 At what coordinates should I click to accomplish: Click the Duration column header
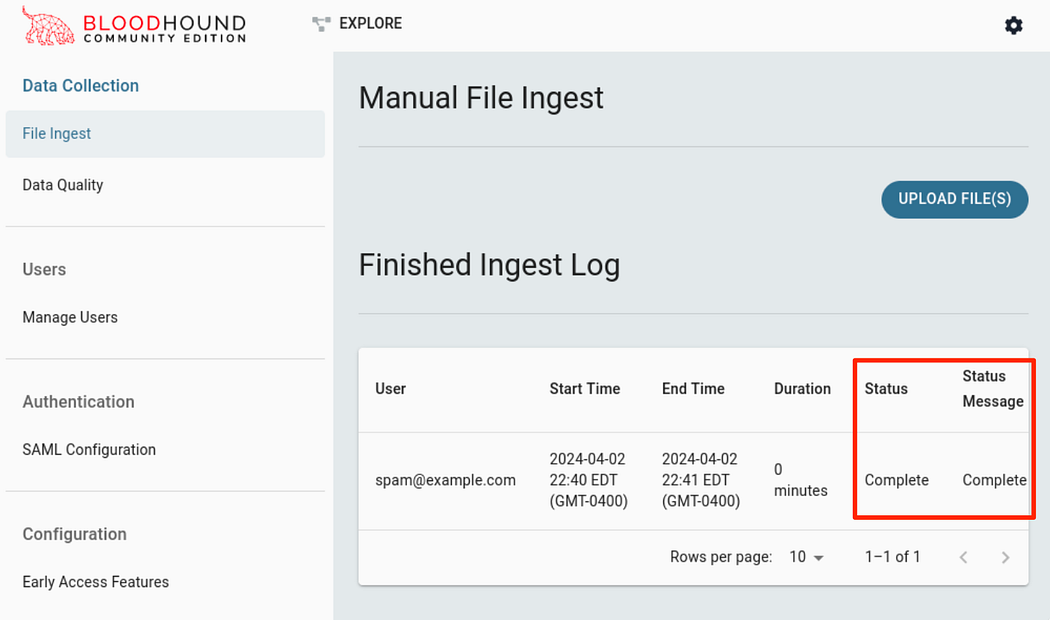[x=802, y=389]
